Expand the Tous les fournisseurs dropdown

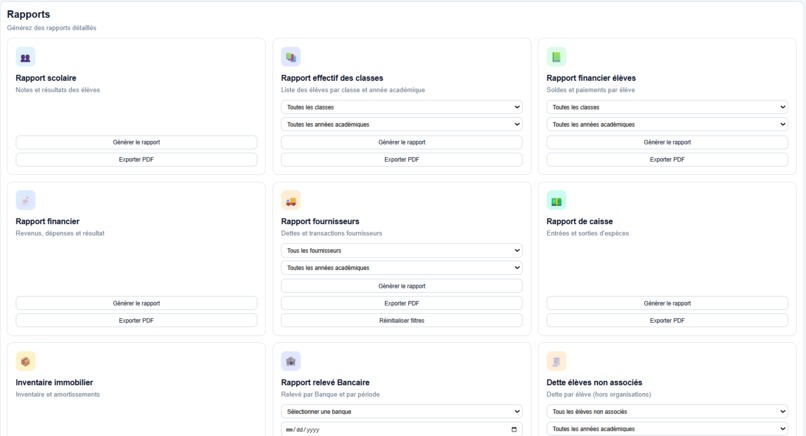click(x=401, y=250)
